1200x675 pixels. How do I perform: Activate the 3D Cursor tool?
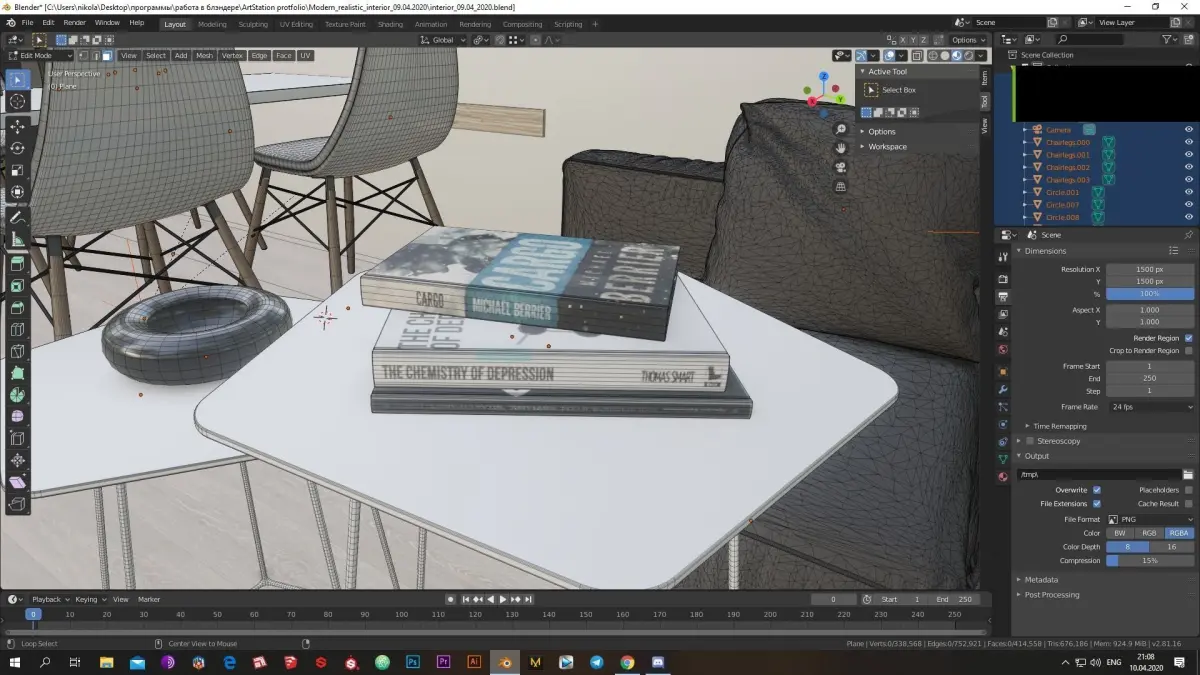[18, 102]
